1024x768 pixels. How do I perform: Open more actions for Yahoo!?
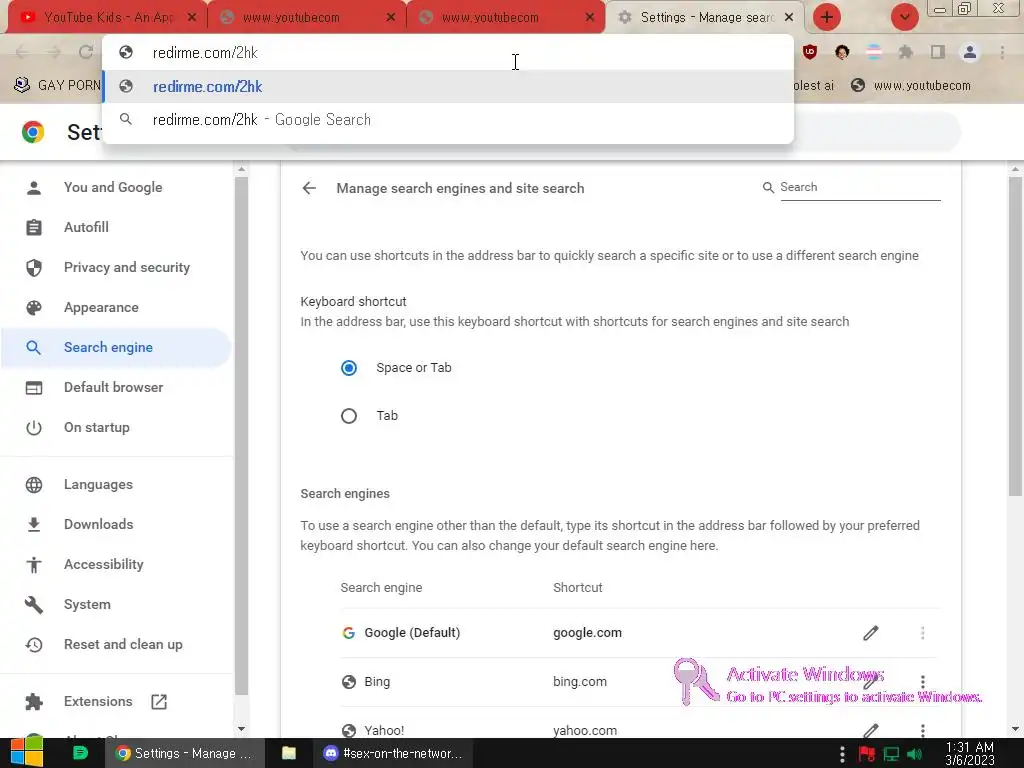coord(922,730)
